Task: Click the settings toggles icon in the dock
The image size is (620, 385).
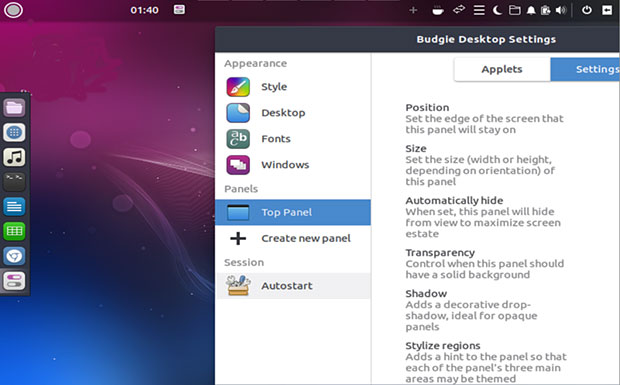Action: (14, 281)
